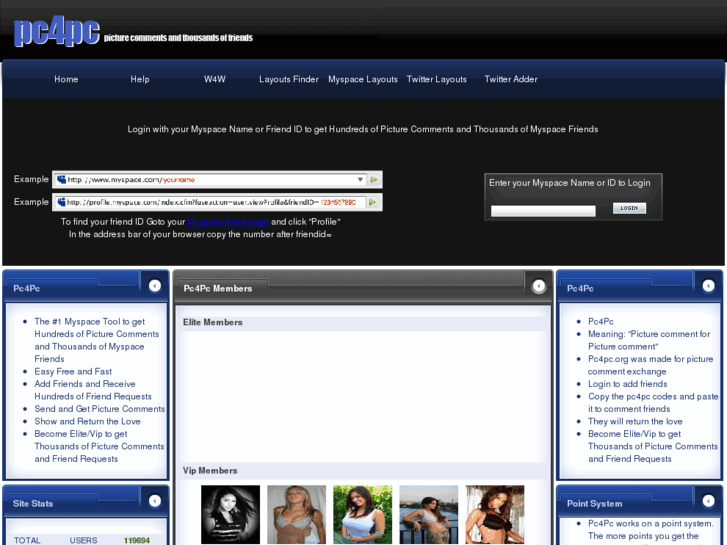Open the Home menu item
727x545 pixels.
coord(66,79)
